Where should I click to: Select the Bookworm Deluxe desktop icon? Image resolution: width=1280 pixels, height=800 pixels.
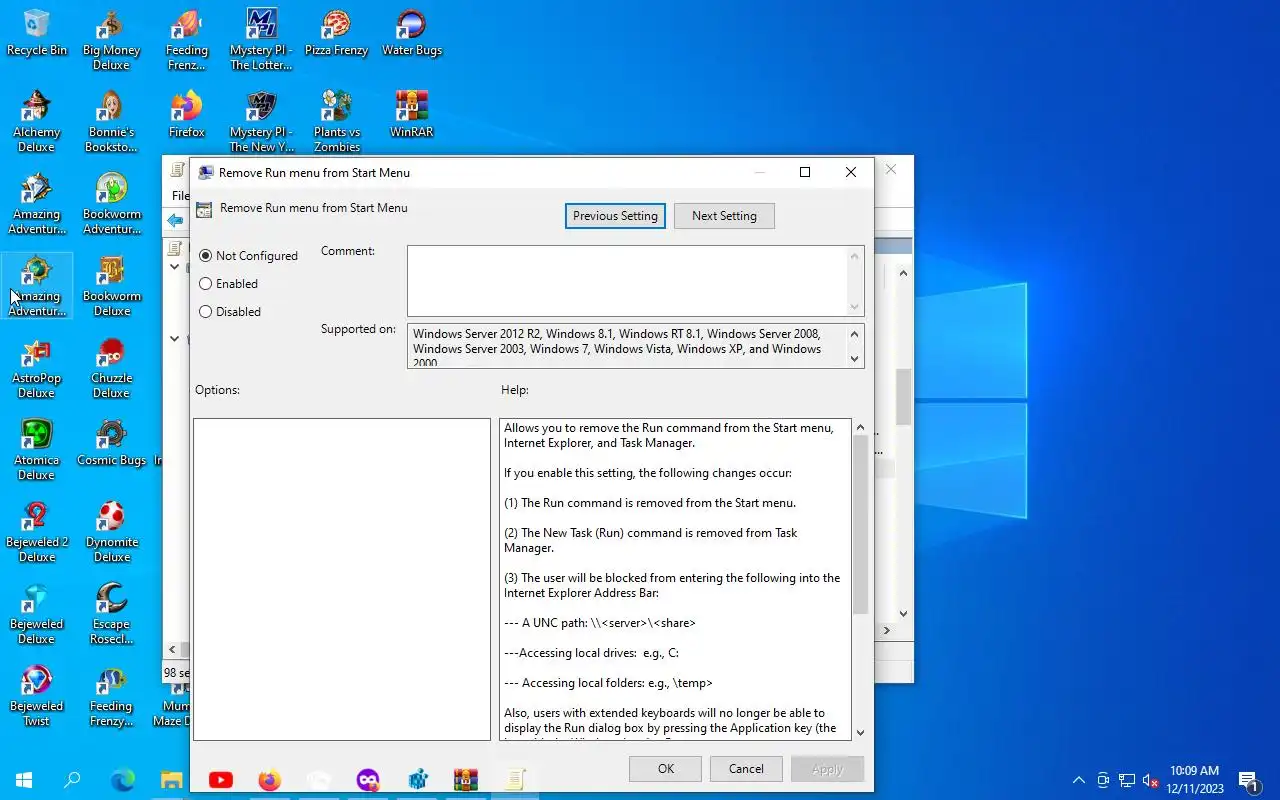[111, 286]
